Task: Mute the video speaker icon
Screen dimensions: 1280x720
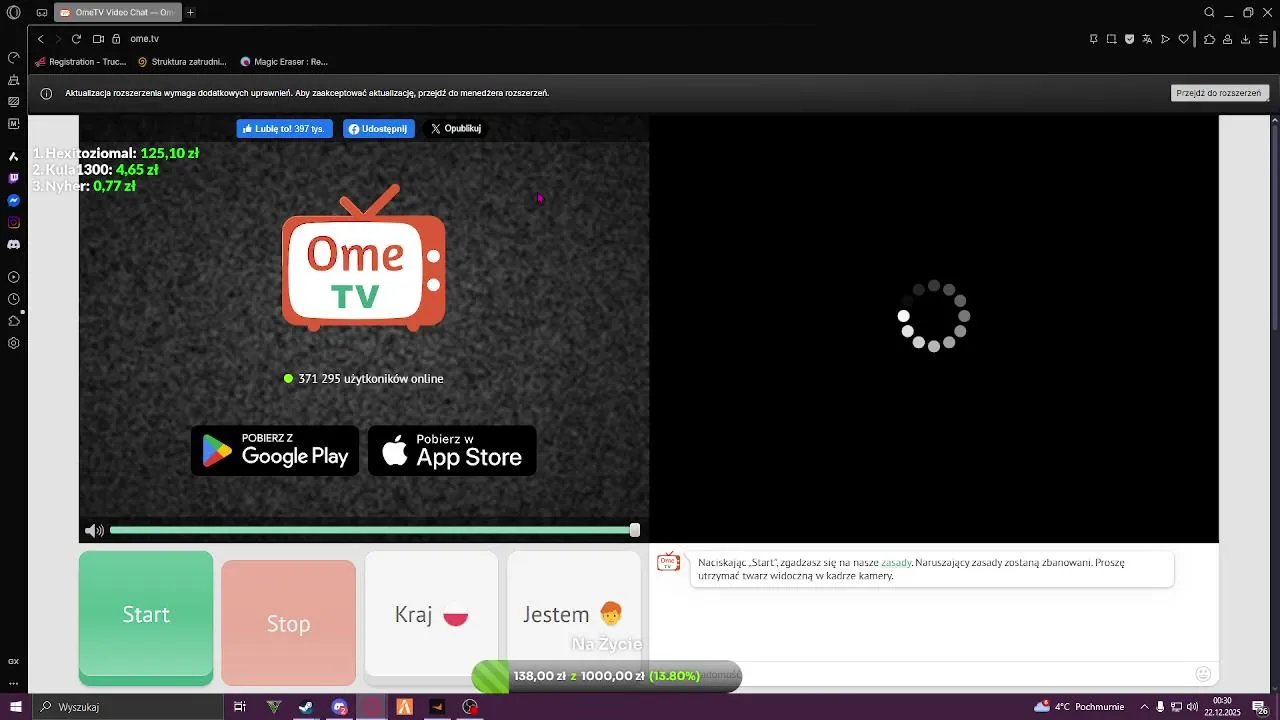Action: 94,531
